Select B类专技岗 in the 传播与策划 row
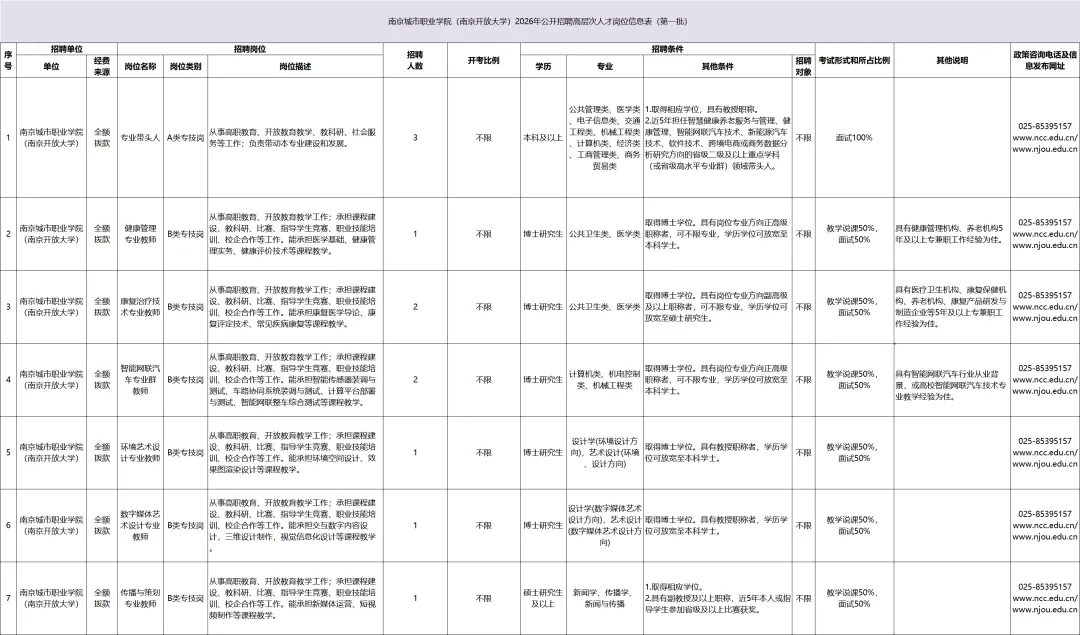The height and width of the screenshot is (635, 1080). (x=185, y=598)
